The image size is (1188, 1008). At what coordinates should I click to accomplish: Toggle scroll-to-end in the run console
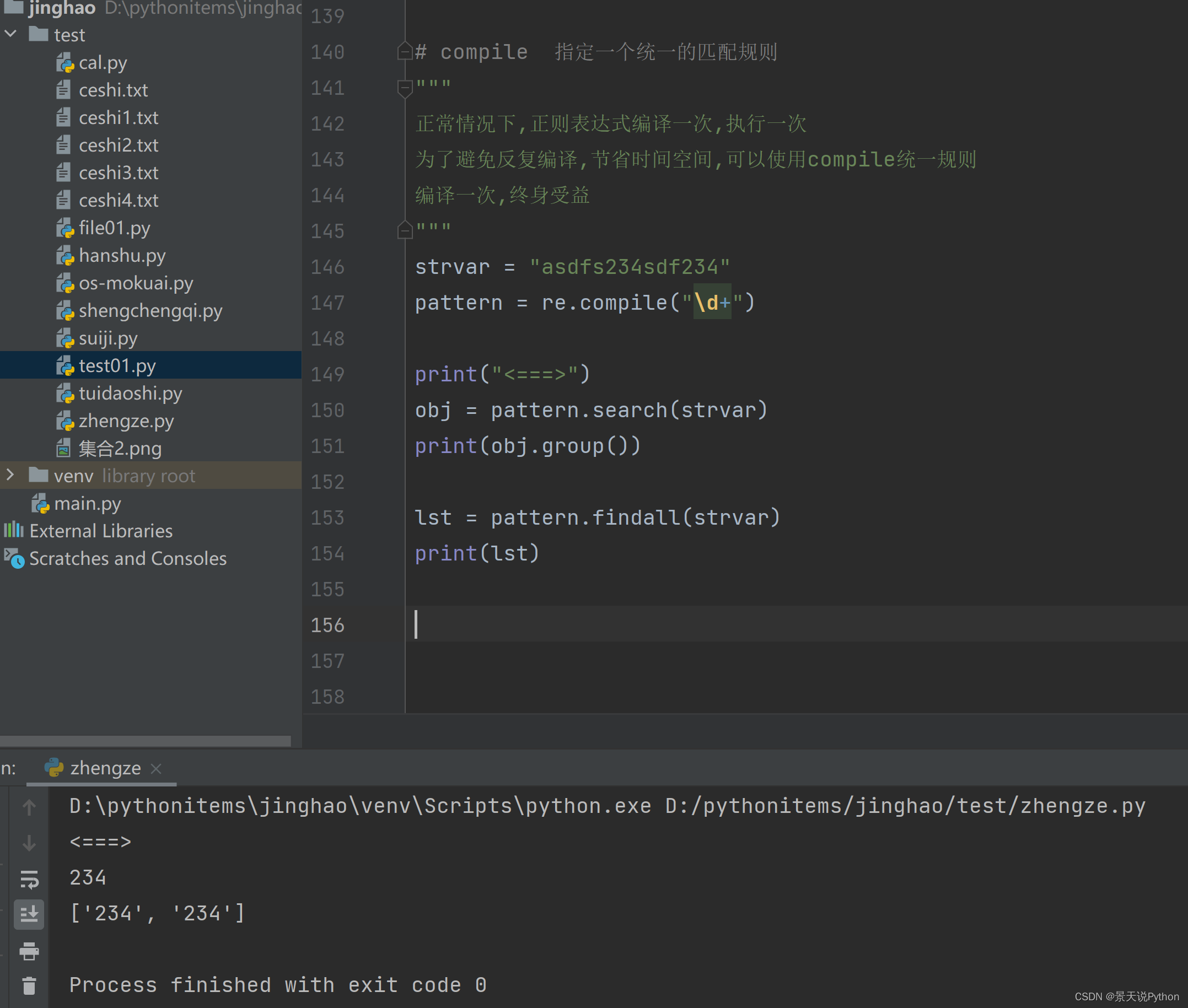[29, 914]
